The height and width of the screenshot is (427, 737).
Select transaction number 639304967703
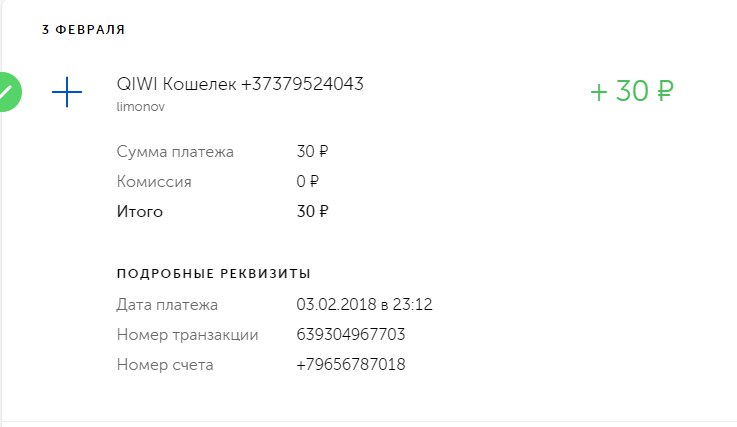point(351,335)
